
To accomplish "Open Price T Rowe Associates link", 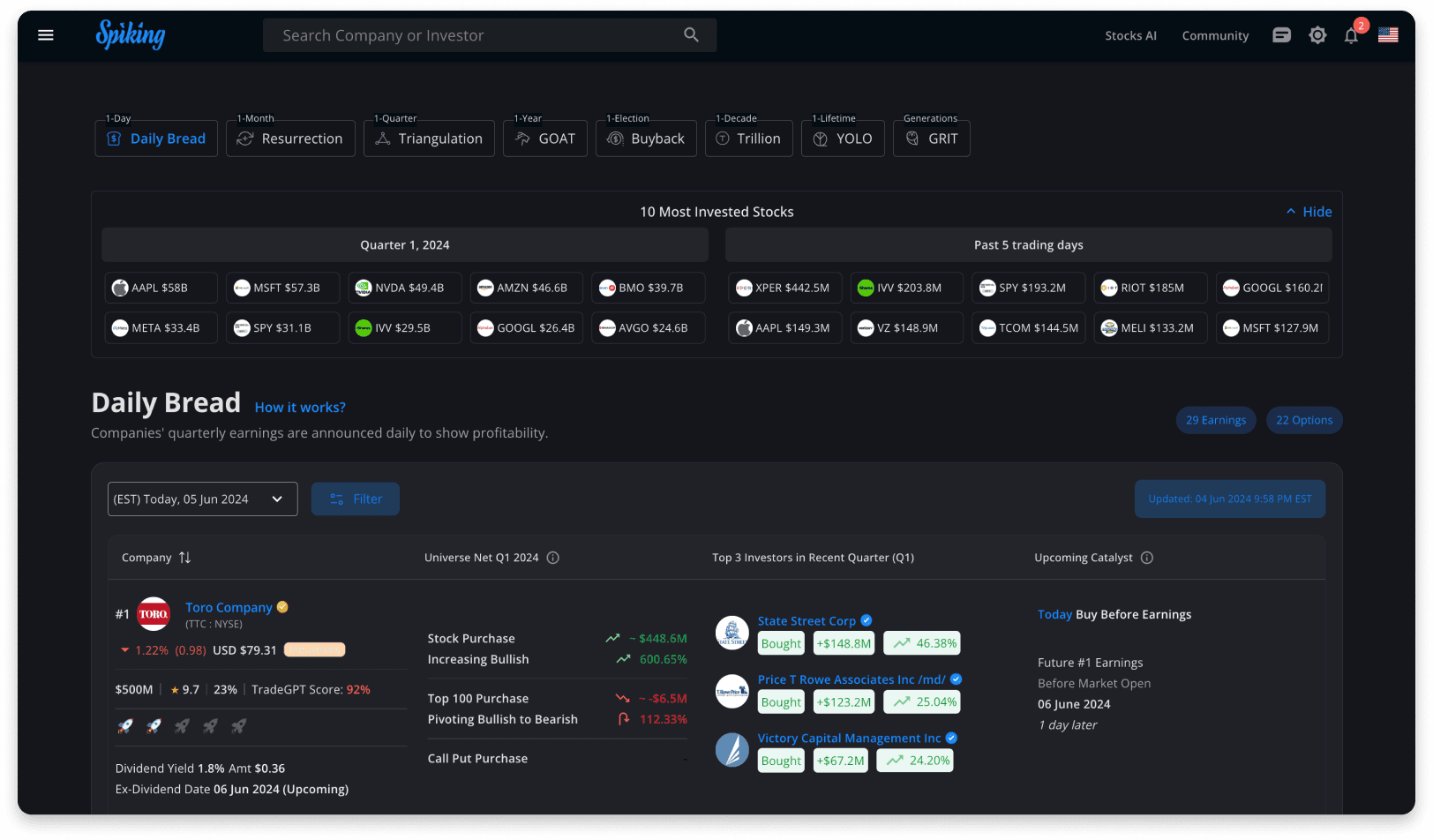I will tap(852, 679).
